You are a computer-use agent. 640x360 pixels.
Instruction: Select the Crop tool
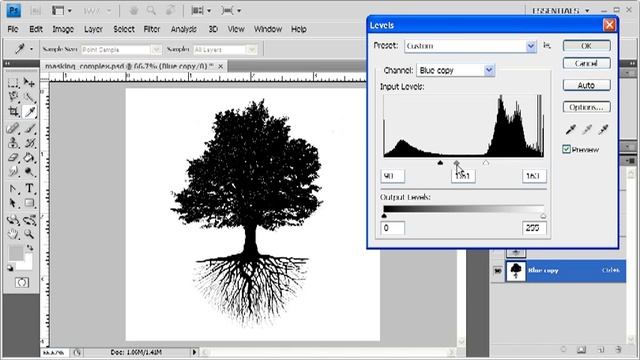pos(13,111)
